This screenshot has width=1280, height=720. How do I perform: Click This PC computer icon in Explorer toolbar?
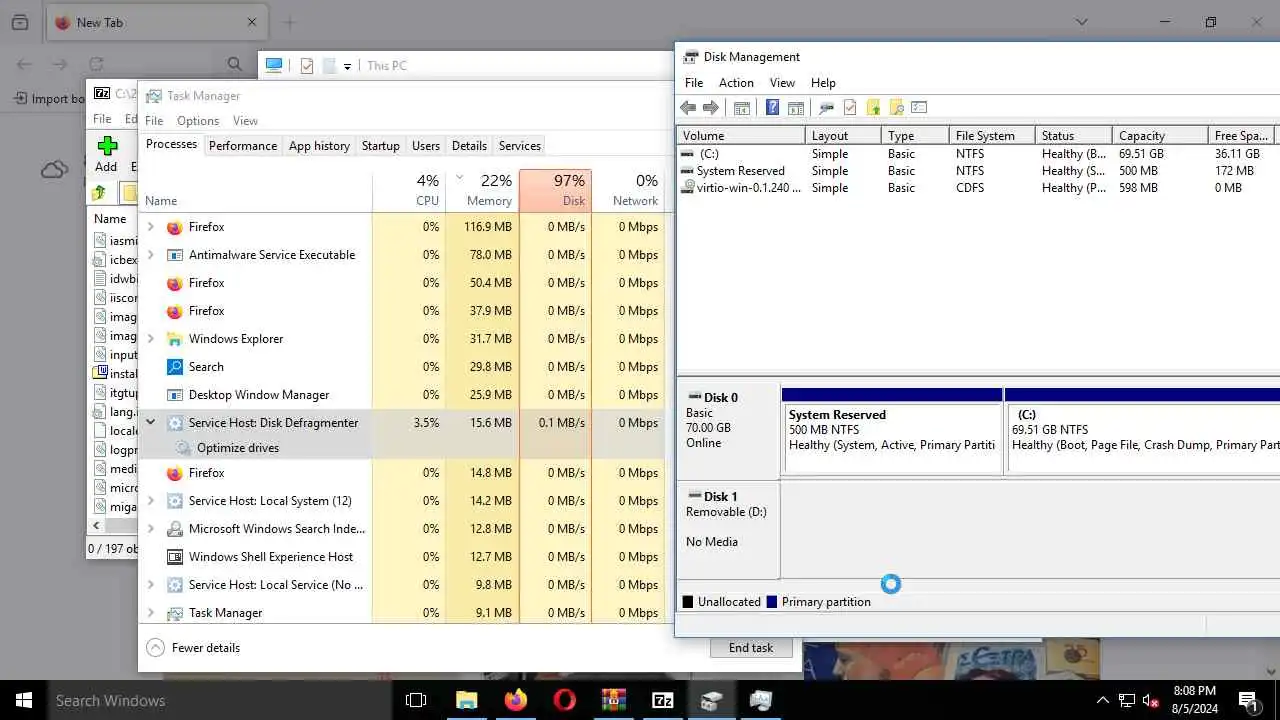[274, 66]
